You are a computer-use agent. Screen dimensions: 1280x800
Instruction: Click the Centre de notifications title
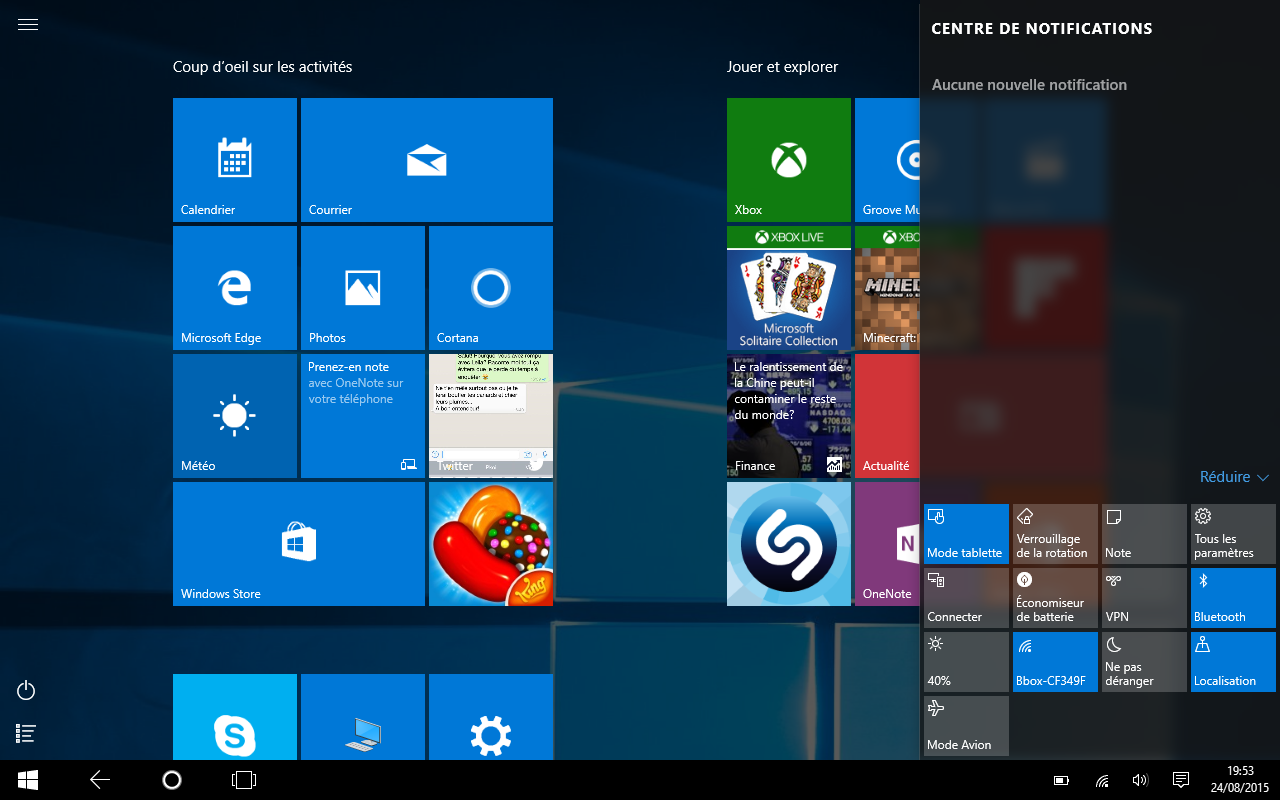[x=1042, y=29]
